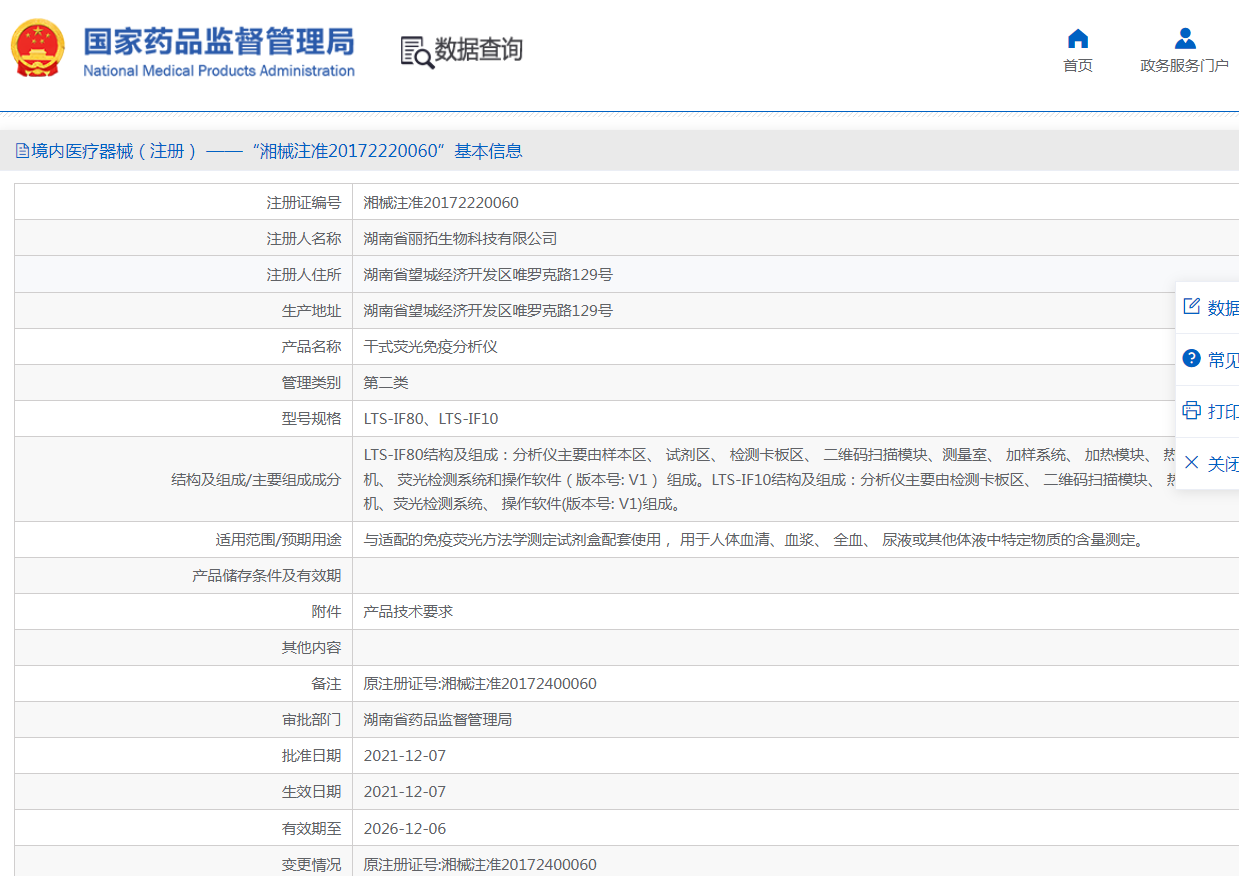This screenshot has width=1239, height=876.
Task: Click the 注册人住所 address value
Action: (488, 275)
